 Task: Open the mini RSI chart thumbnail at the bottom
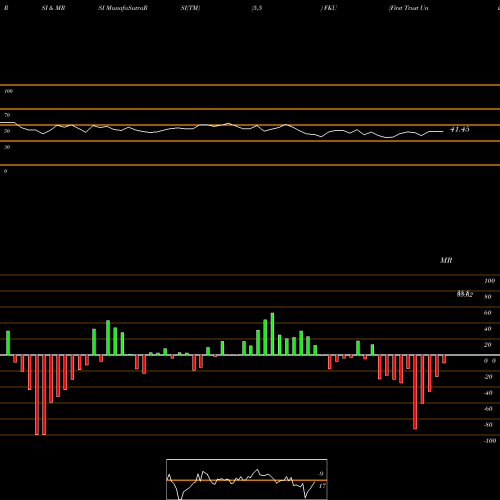coord(247,479)
